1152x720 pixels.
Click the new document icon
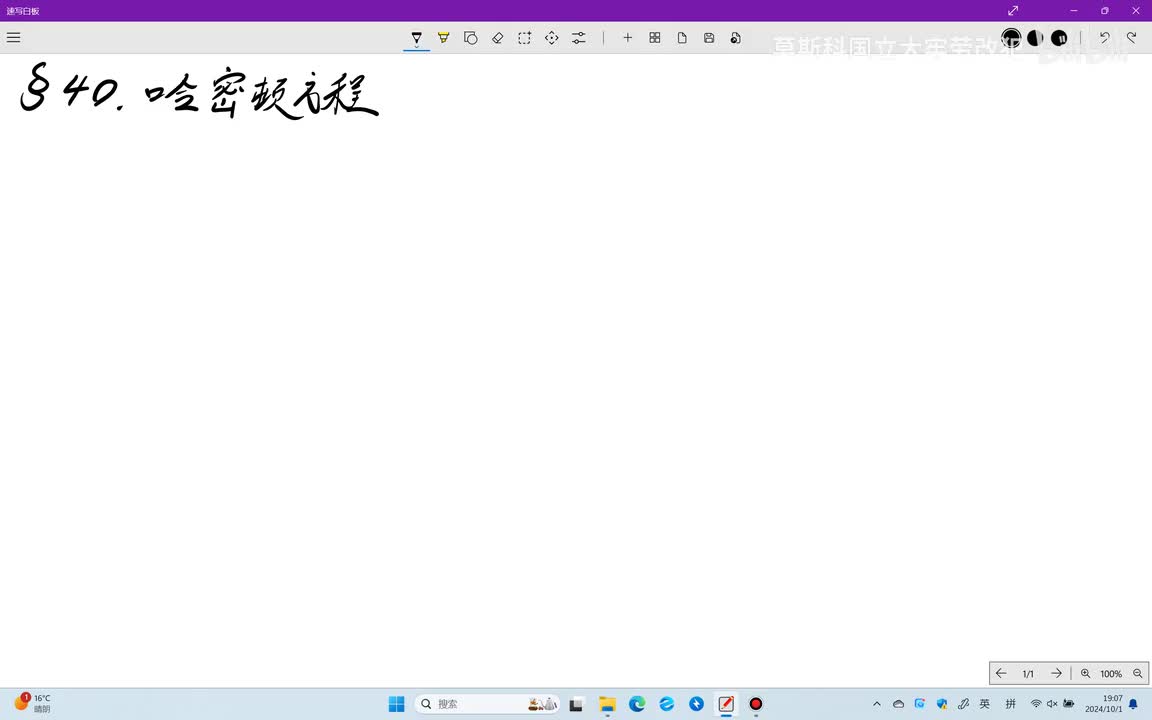tap(682, 37)
